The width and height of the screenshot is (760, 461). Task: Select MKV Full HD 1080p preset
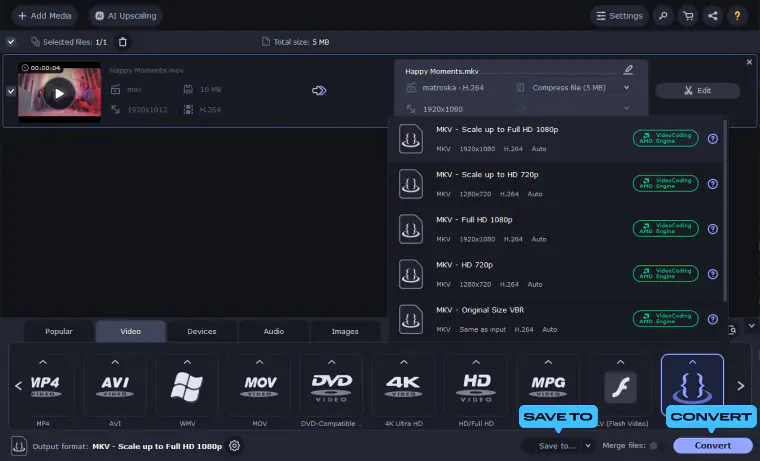pyautogui.click(x=557, y=229)
